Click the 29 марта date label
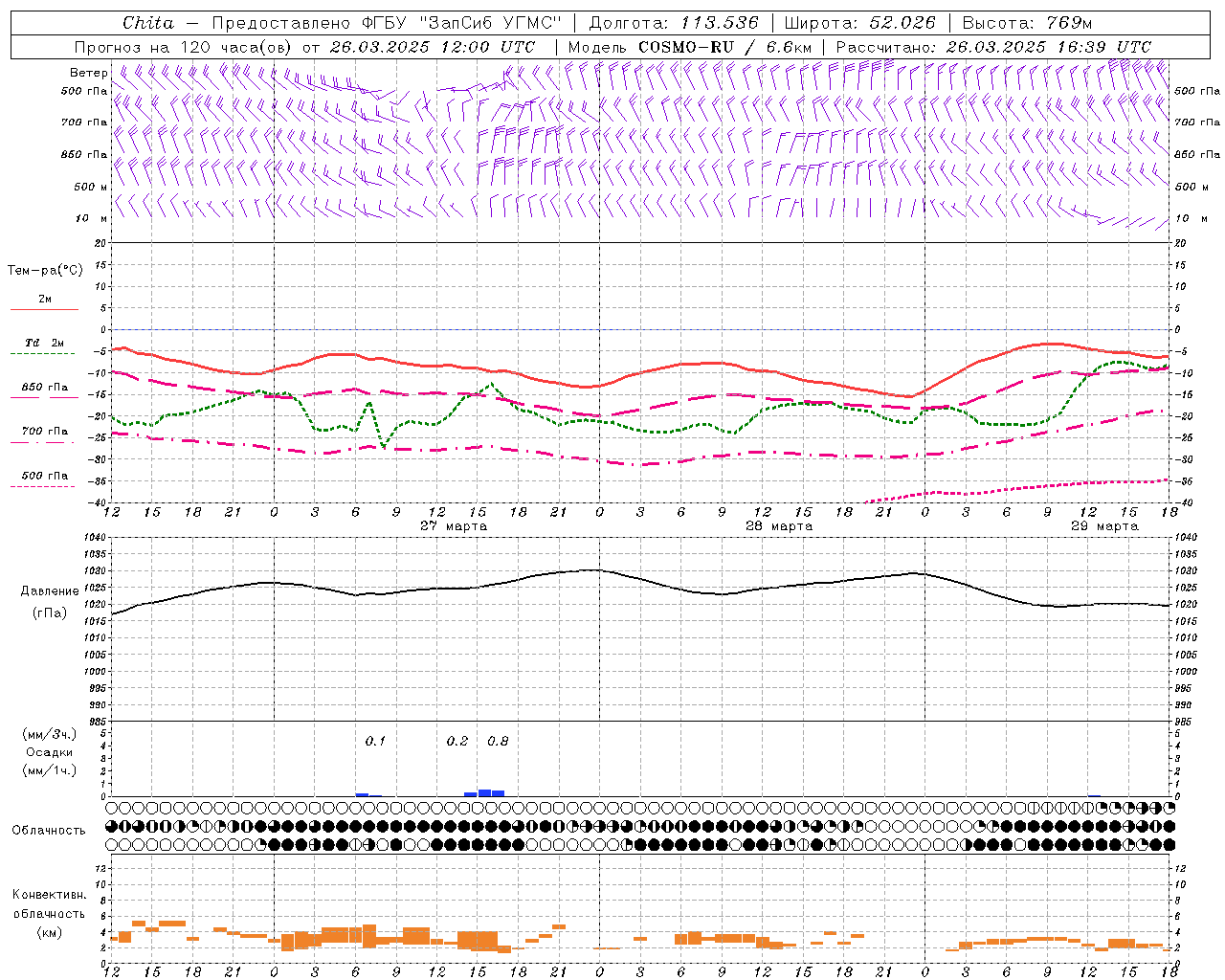This screenshot has height=980, width=1225. tap(1104, 526)
